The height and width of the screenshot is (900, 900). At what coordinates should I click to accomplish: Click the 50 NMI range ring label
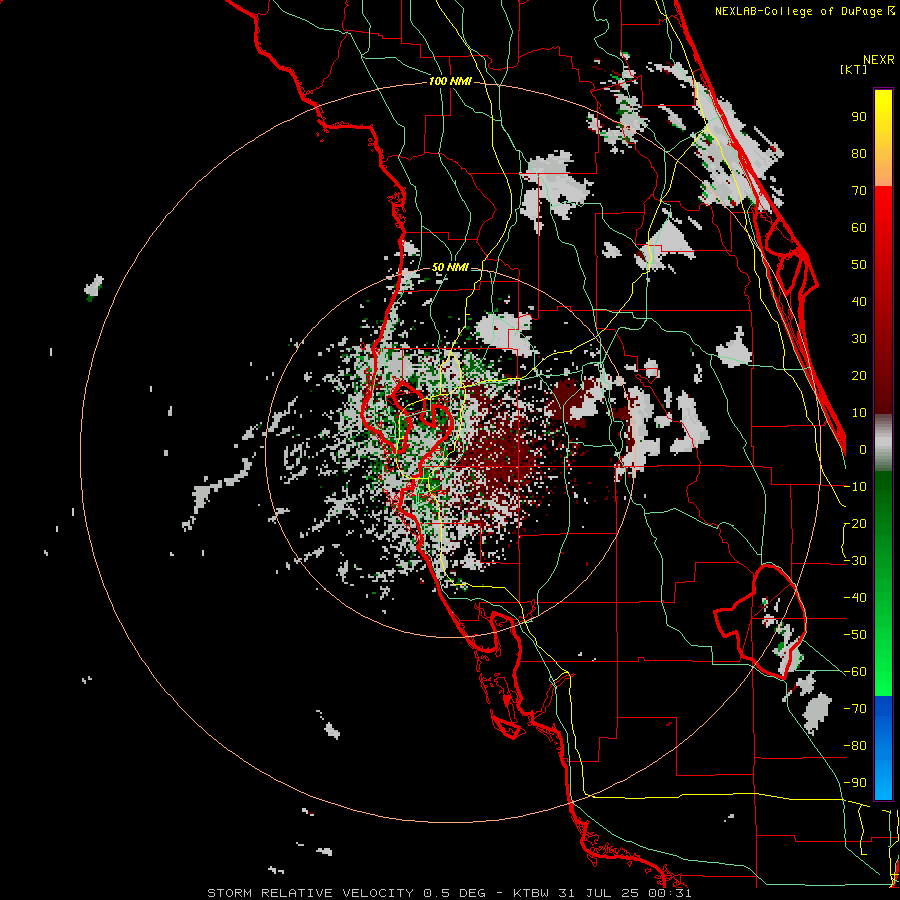point(450,267)
